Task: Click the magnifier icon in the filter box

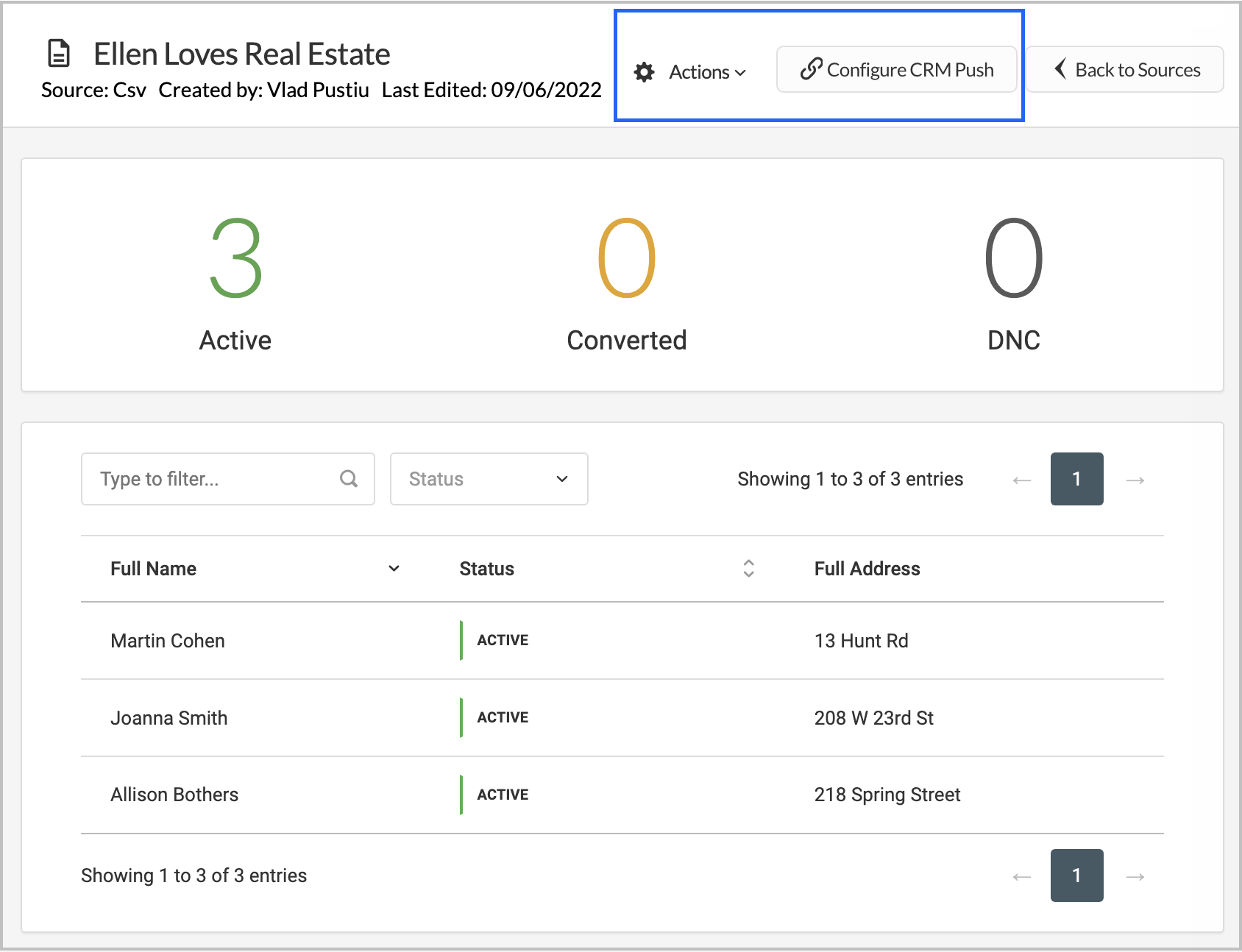Action: [x=349, y=479]
